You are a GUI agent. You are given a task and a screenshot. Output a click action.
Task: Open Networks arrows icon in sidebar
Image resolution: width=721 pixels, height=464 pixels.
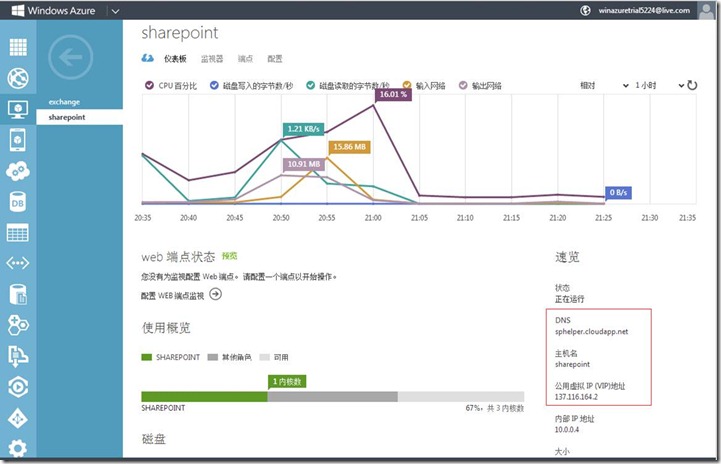(x=17, y=263)
